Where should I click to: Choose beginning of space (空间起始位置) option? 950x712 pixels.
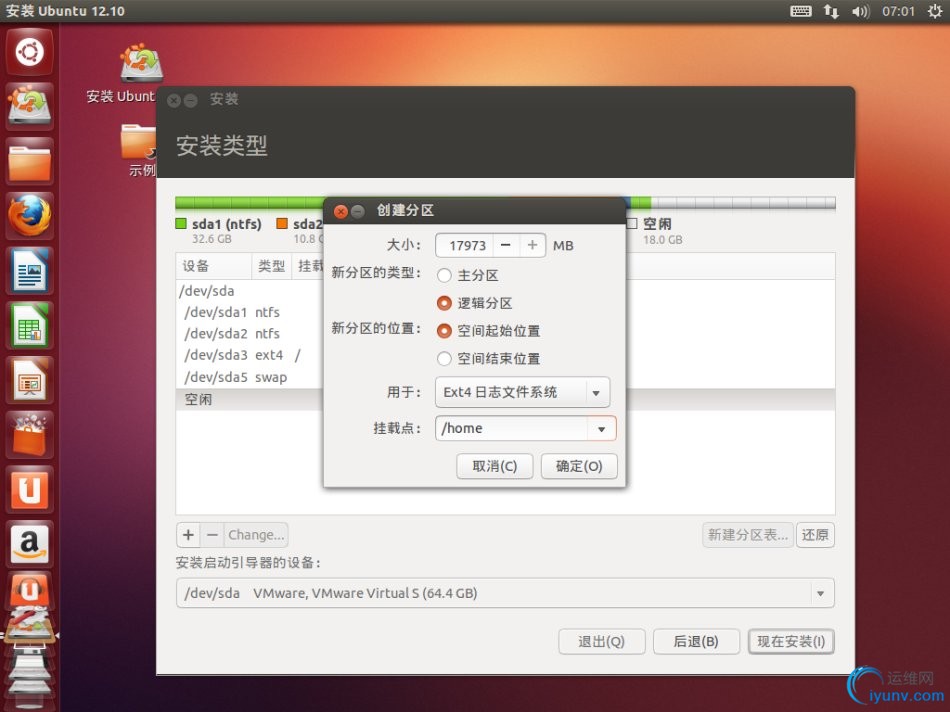coord(444,331)
